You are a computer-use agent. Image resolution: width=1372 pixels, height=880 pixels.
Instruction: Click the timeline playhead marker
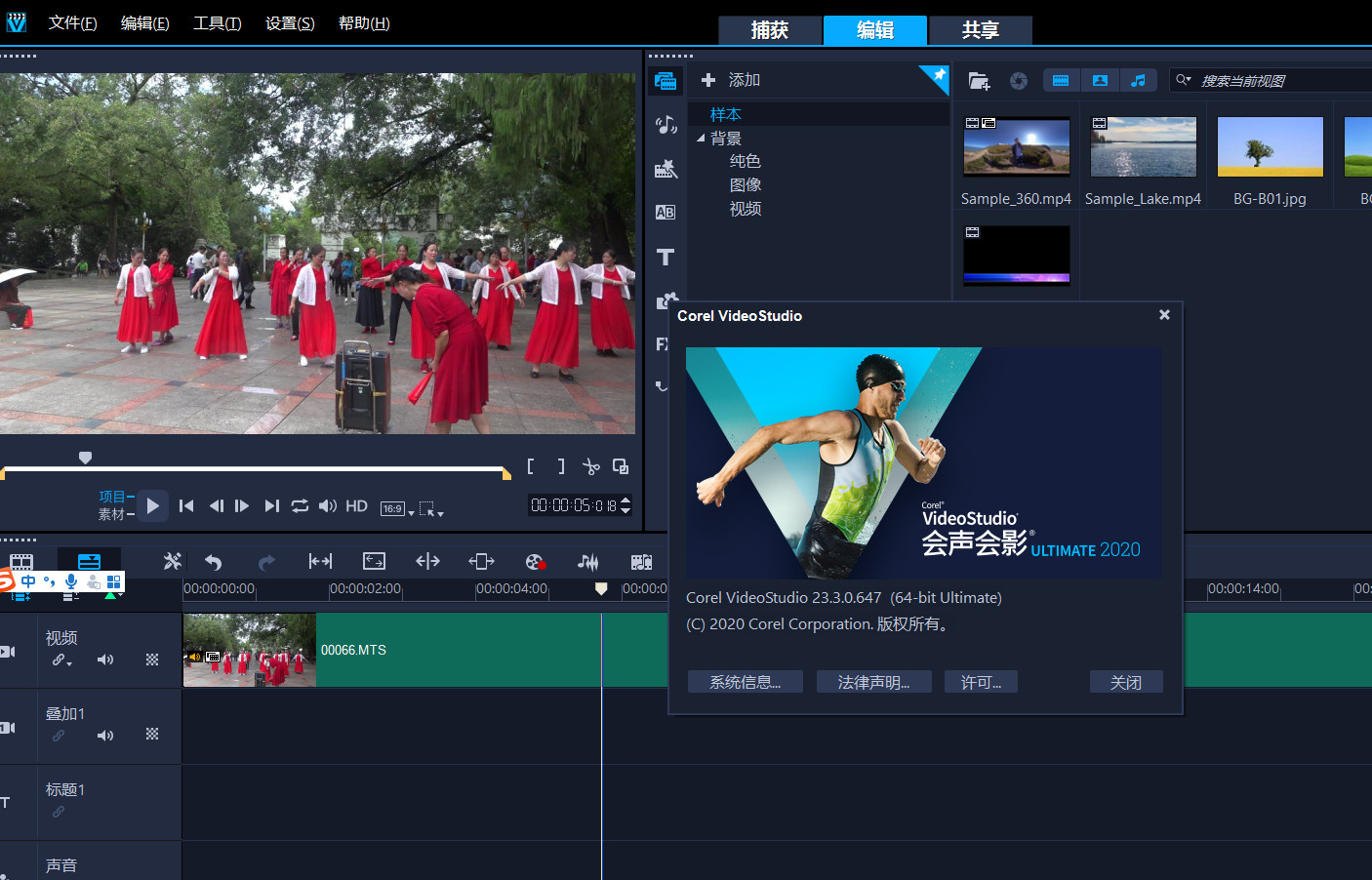601,588
